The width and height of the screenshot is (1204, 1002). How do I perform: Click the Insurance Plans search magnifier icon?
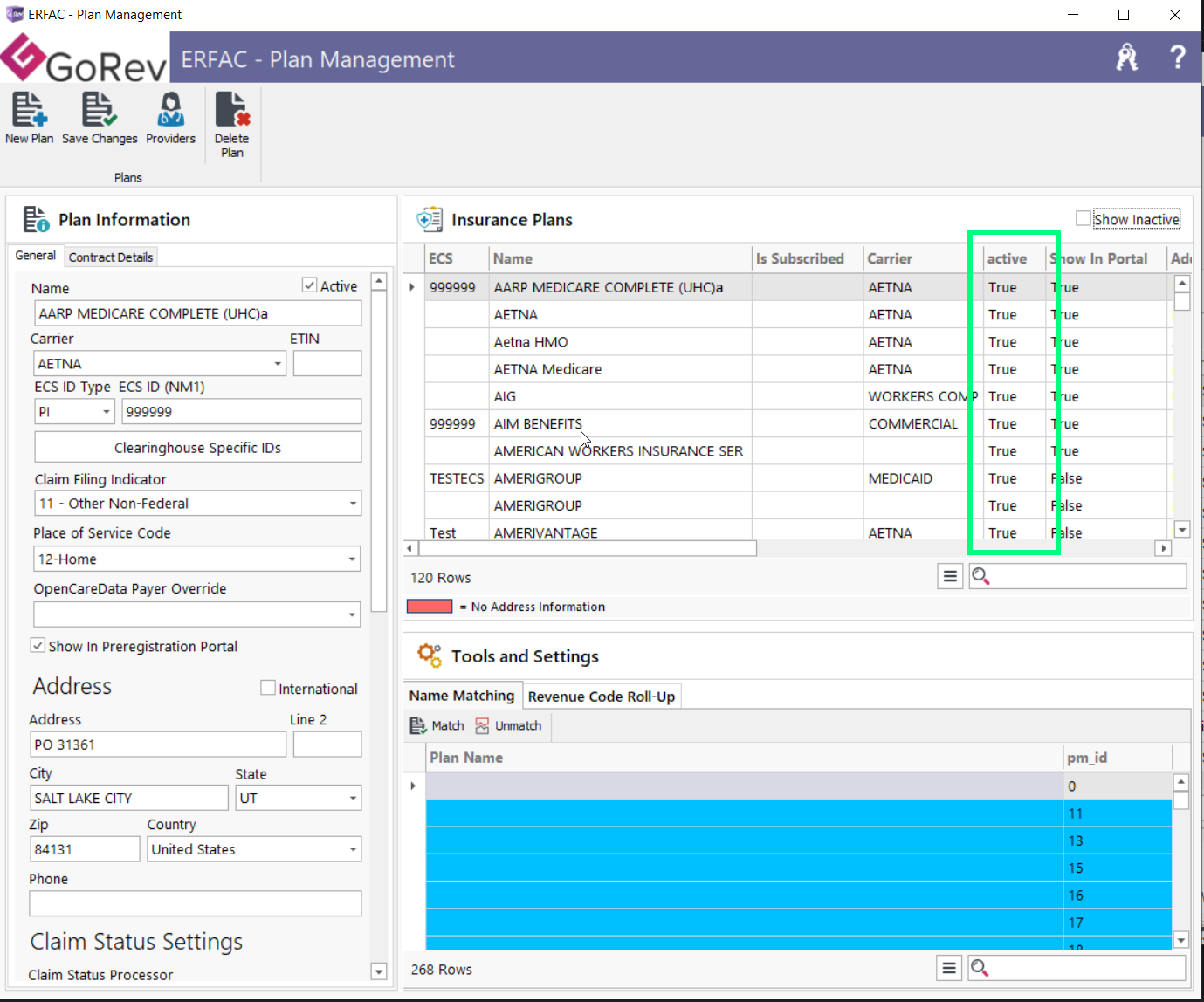(x=980, y=576)
